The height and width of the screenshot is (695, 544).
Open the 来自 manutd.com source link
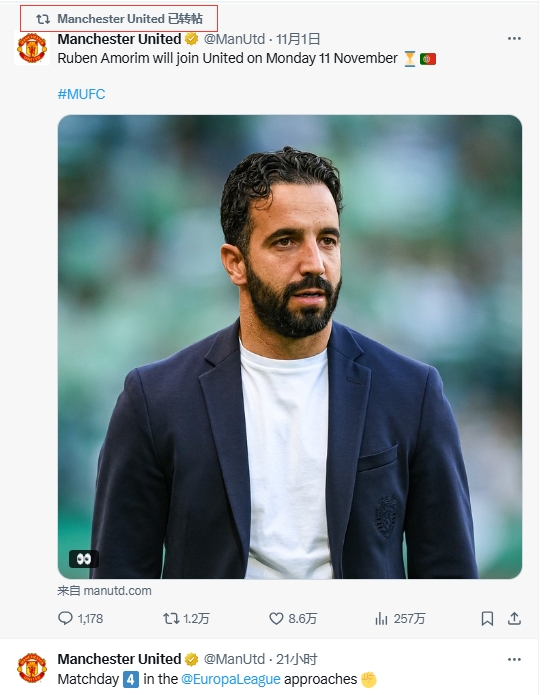point(104,591)
